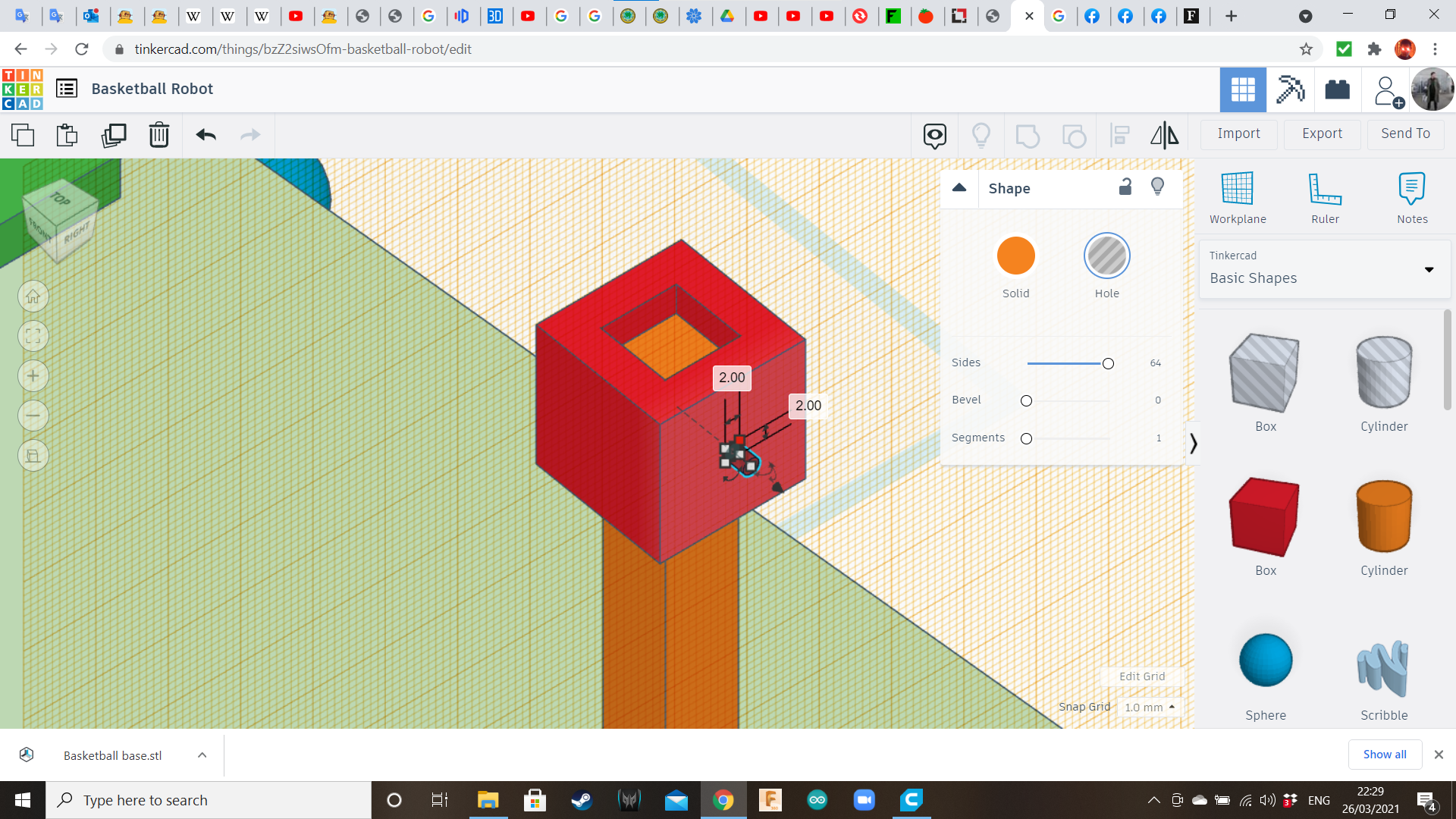1456x819 pixels.
Task: Click the Home view icon
Action: pos(33,296)
